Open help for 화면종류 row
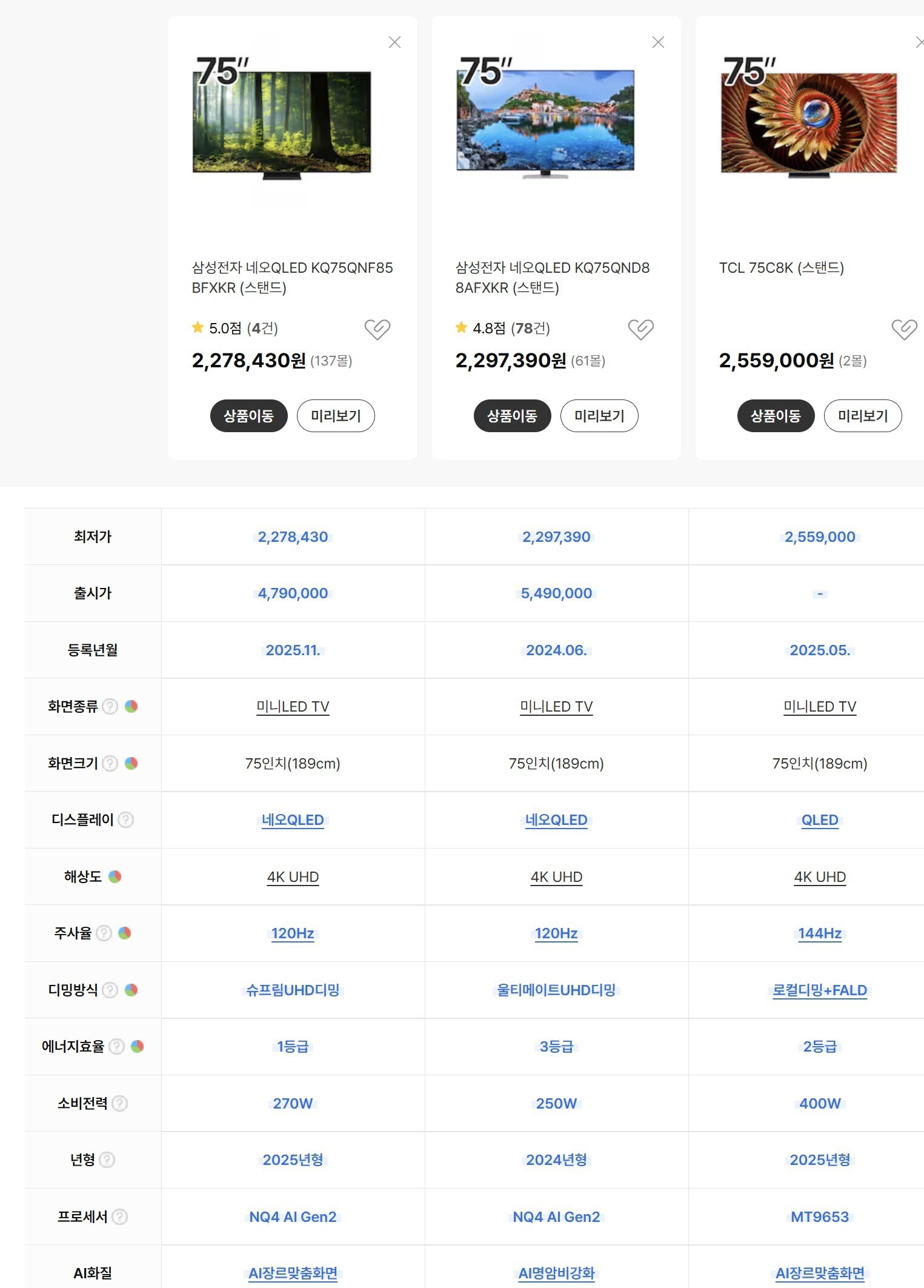The width and height of the screenshot is (924, 1288). pos(110,707)
